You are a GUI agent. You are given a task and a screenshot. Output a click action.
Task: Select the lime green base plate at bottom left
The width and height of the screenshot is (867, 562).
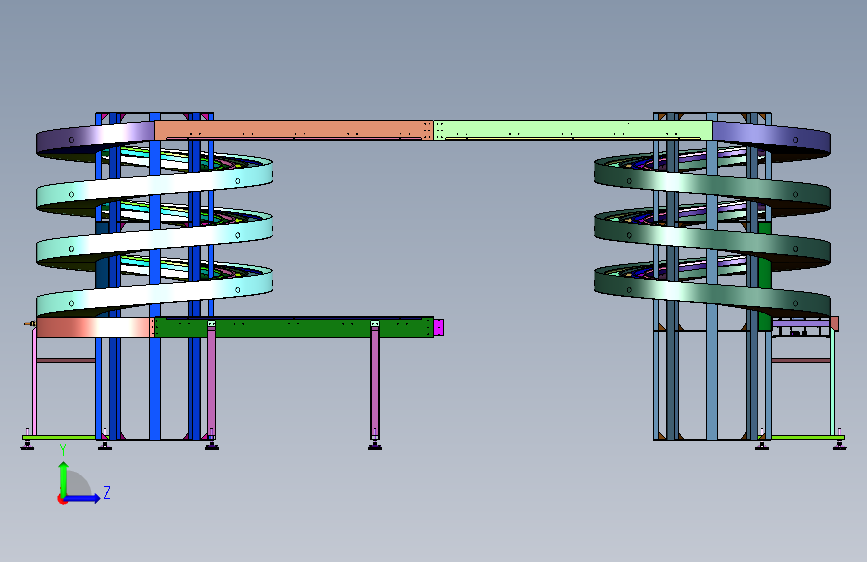[x=59, y=438]
